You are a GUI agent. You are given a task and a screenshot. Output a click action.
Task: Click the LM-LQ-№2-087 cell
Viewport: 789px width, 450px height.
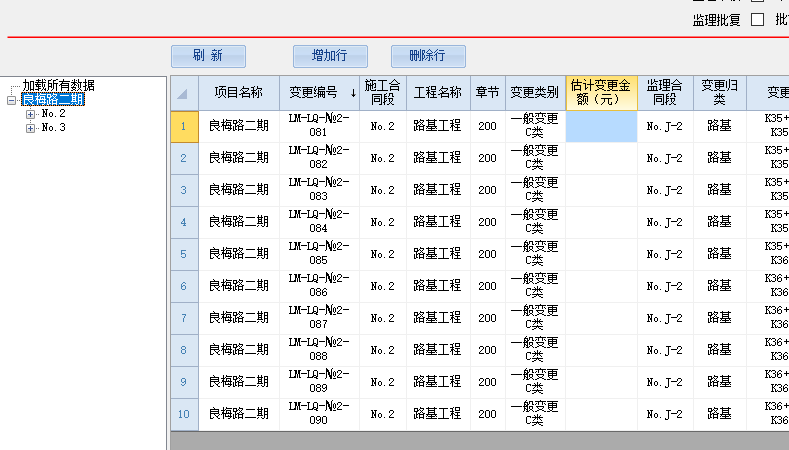319,318
